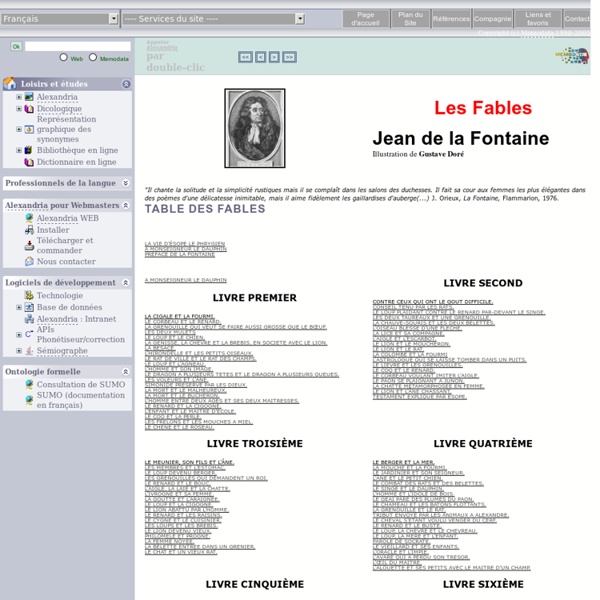The width and height of the screenshot is (600, 600).
Task: Open Le Meunier, son fils et l'âne
Action: [x=189, y=462]
